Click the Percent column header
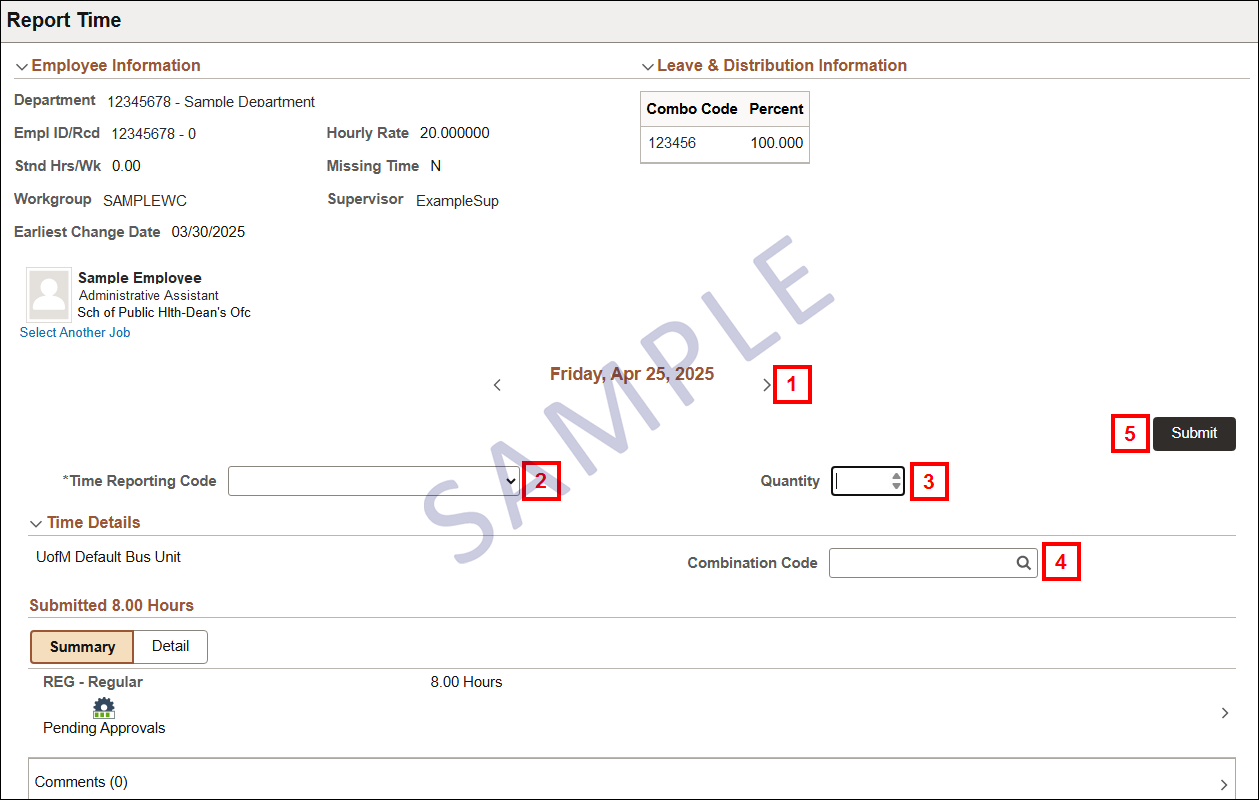The image size is (1259, 800). click(x=776, y=109)
